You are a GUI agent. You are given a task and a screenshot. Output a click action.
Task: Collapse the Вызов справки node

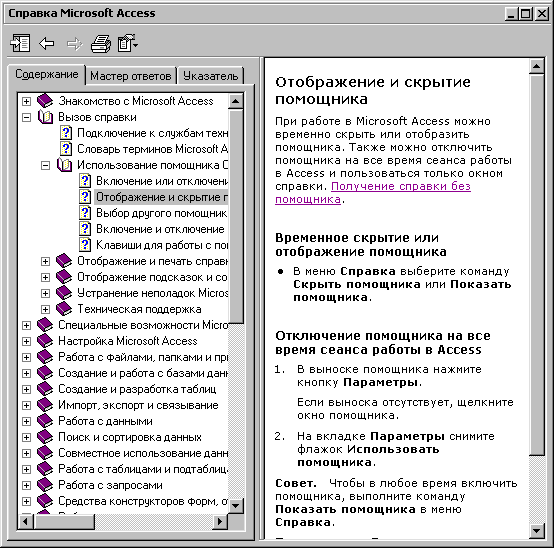point(26,117)
